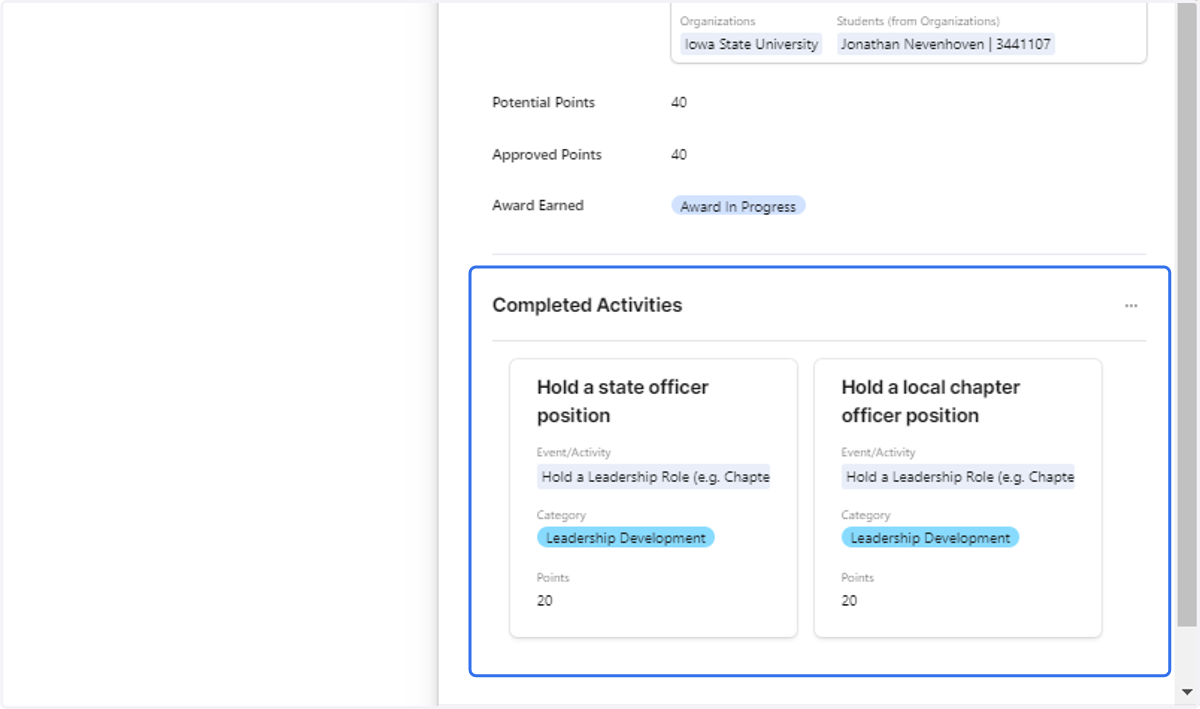Screen dimensions: 1200x709
Task: Select Leadership Development tag in state officer card
Action: pyautogui.click(x=626, y=538)
